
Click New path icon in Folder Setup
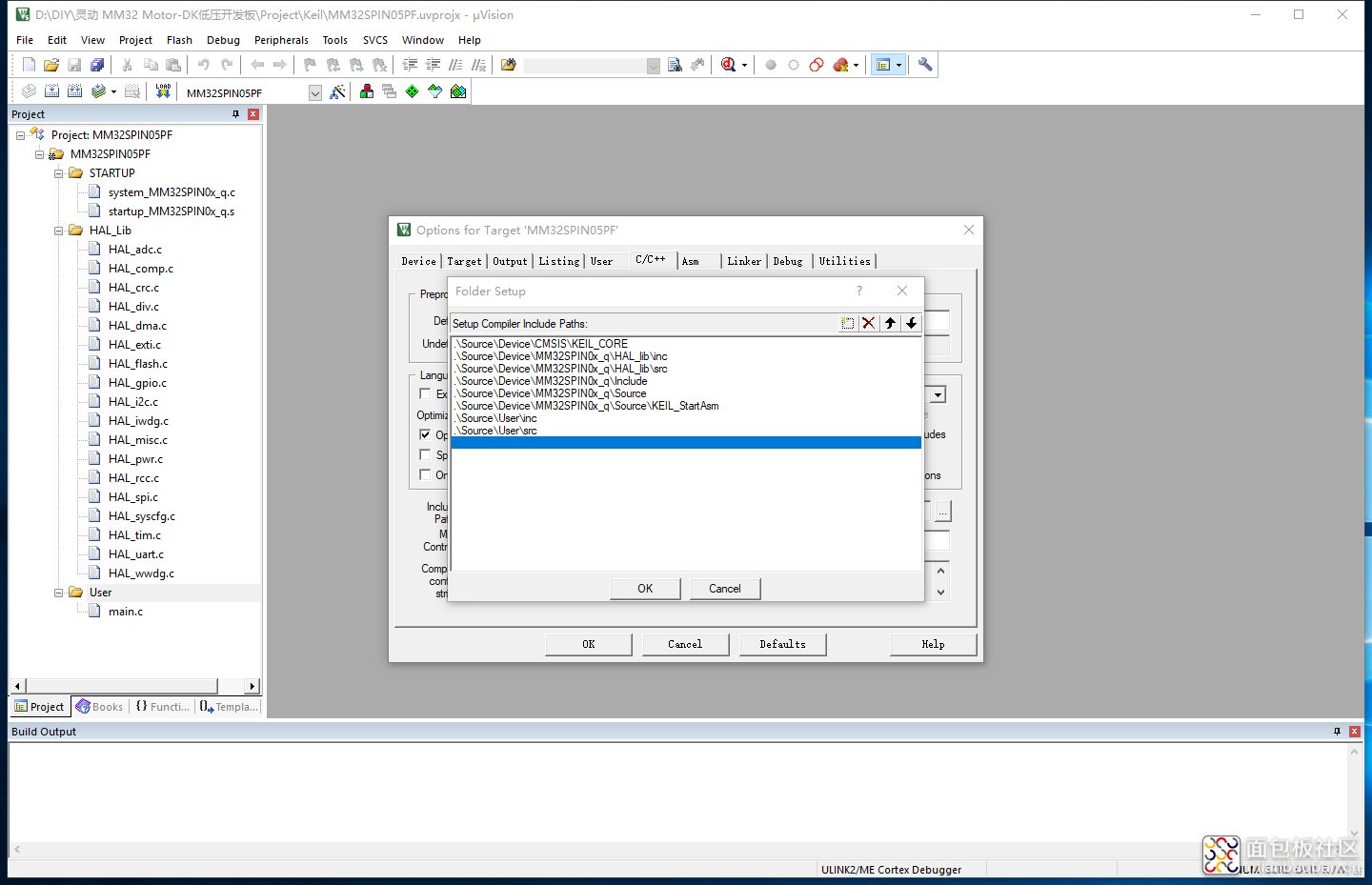pyautogui.click(x=847, y=323)
